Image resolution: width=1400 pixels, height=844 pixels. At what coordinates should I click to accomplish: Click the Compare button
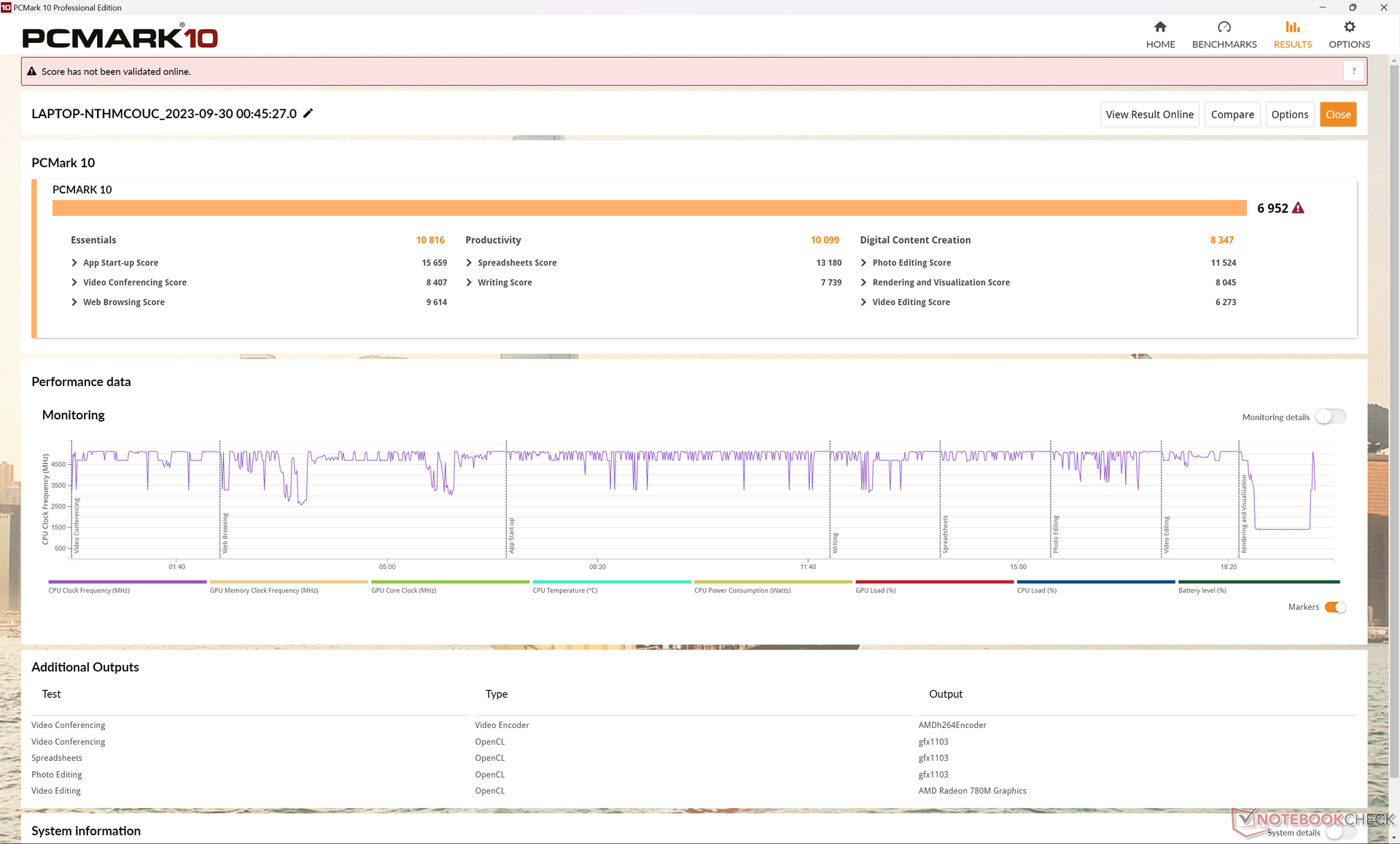click(1232, 115)
